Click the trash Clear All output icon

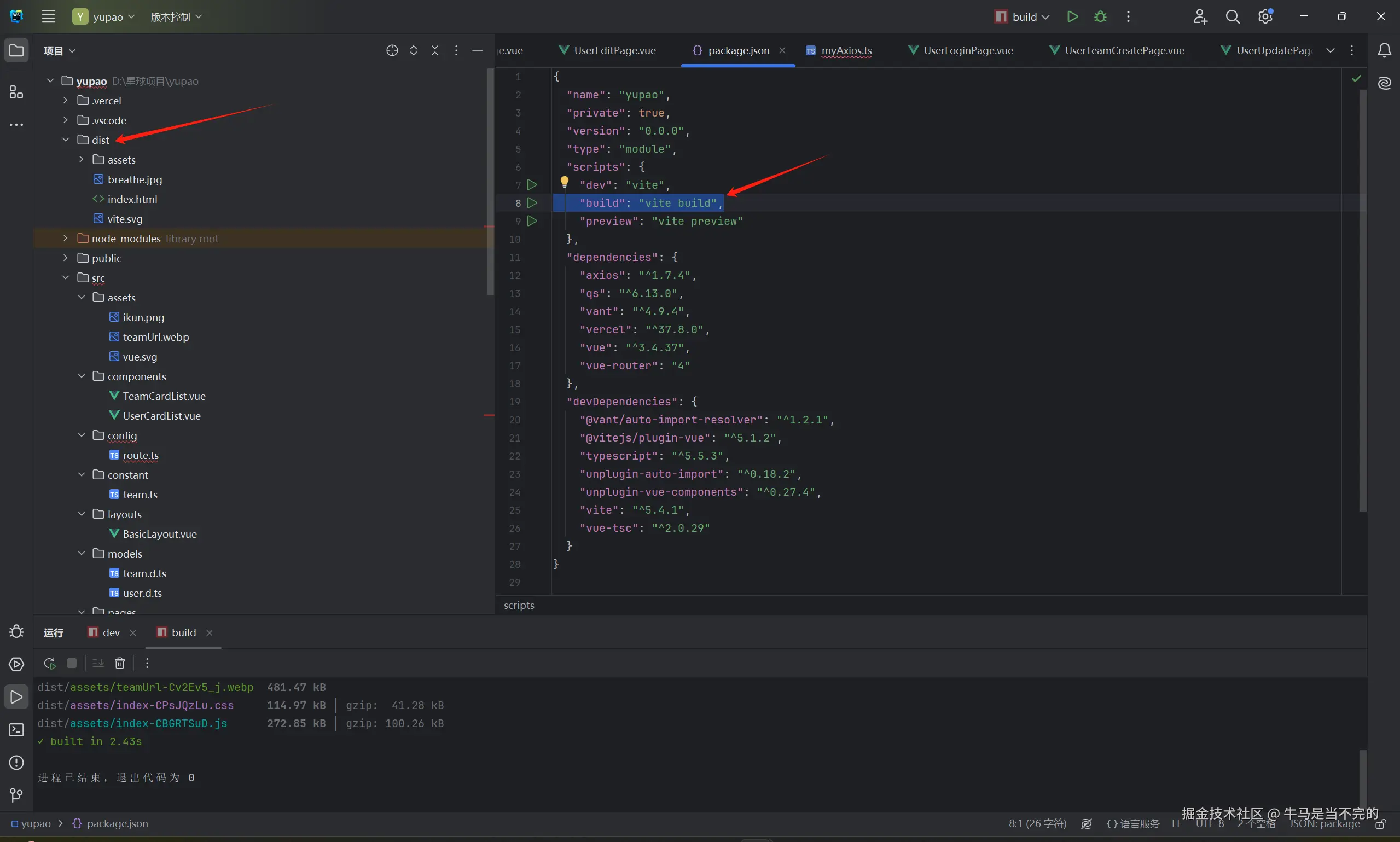point(120,663)
